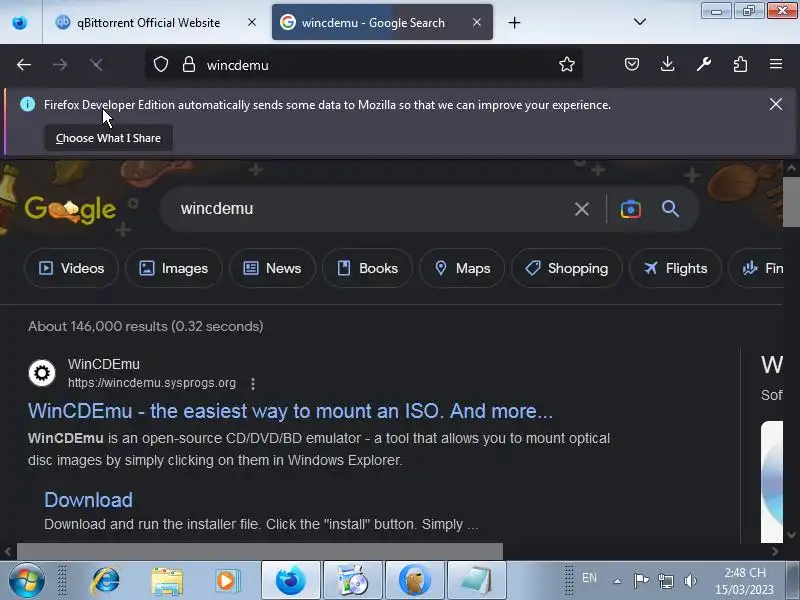
Task: Click the Google logo doodle
Action: pos(70,209)
